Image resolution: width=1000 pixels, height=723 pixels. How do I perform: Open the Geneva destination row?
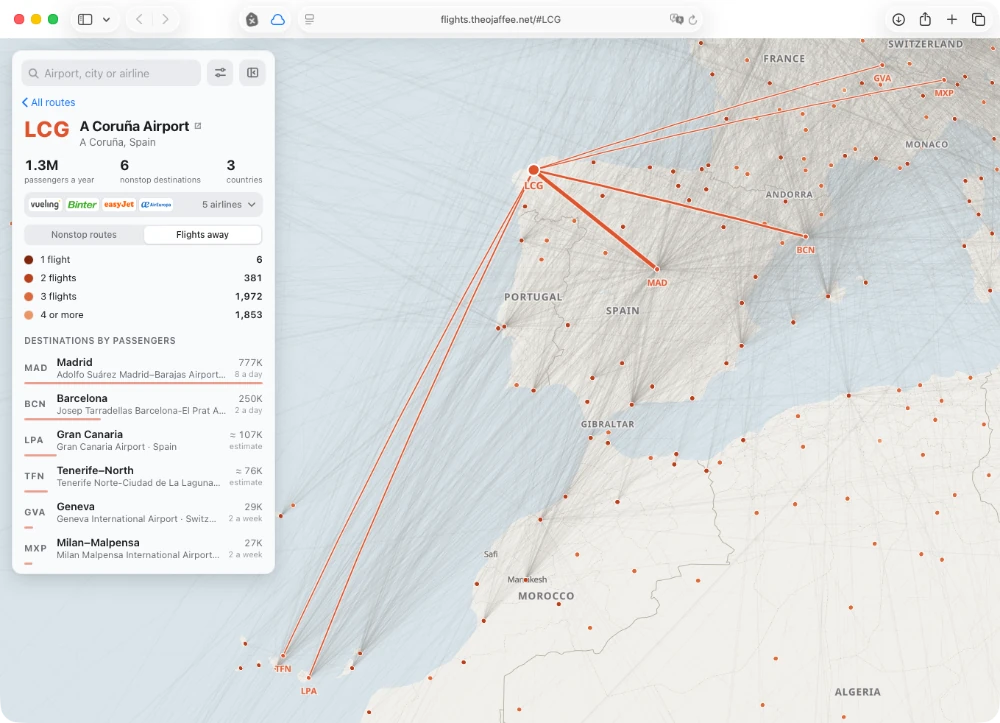point(143,512)
